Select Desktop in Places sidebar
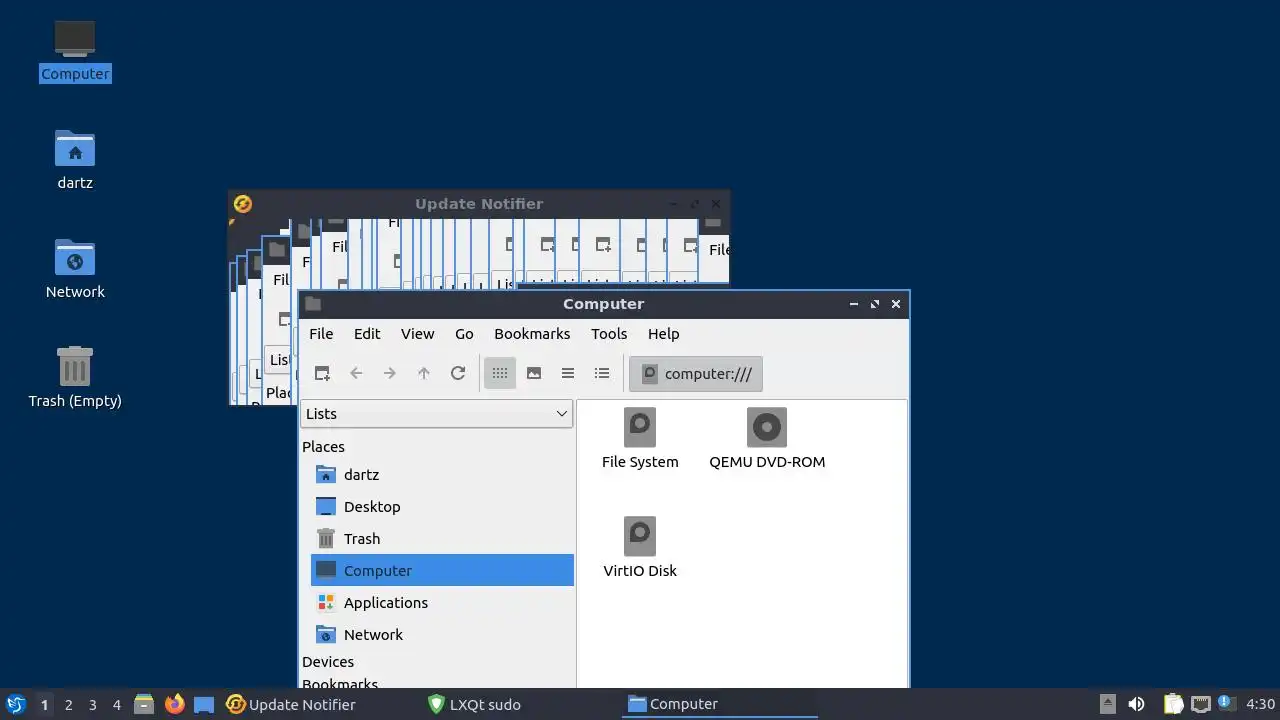Screen dimensions: 1280x720 coord(442,507)
